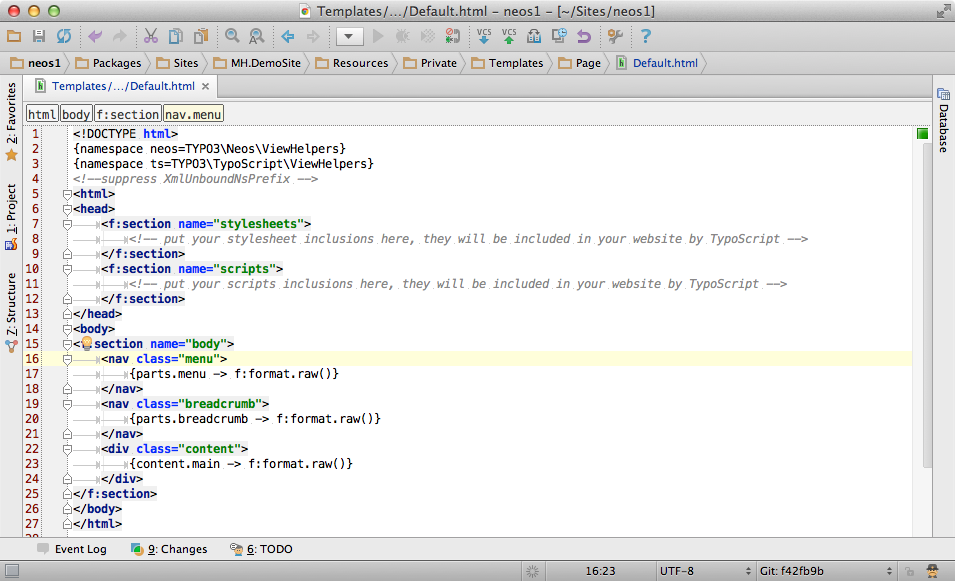955x581 pixels.
Task: Click the Cut scissors icon
Action: point(150,37)
